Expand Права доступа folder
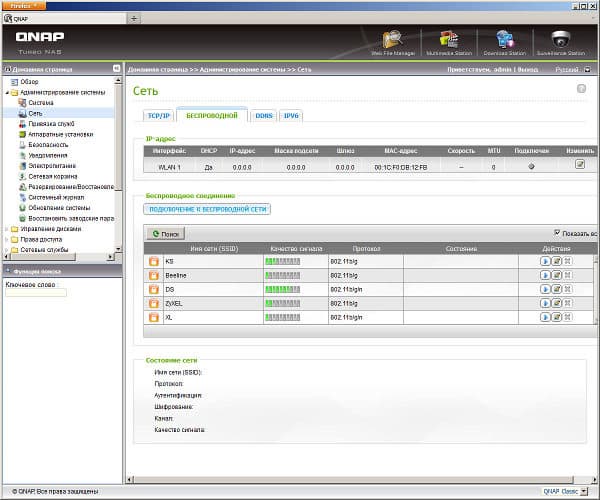Viewport: 600px width, 500px height. pyautogui.click(x=7, y=239)
